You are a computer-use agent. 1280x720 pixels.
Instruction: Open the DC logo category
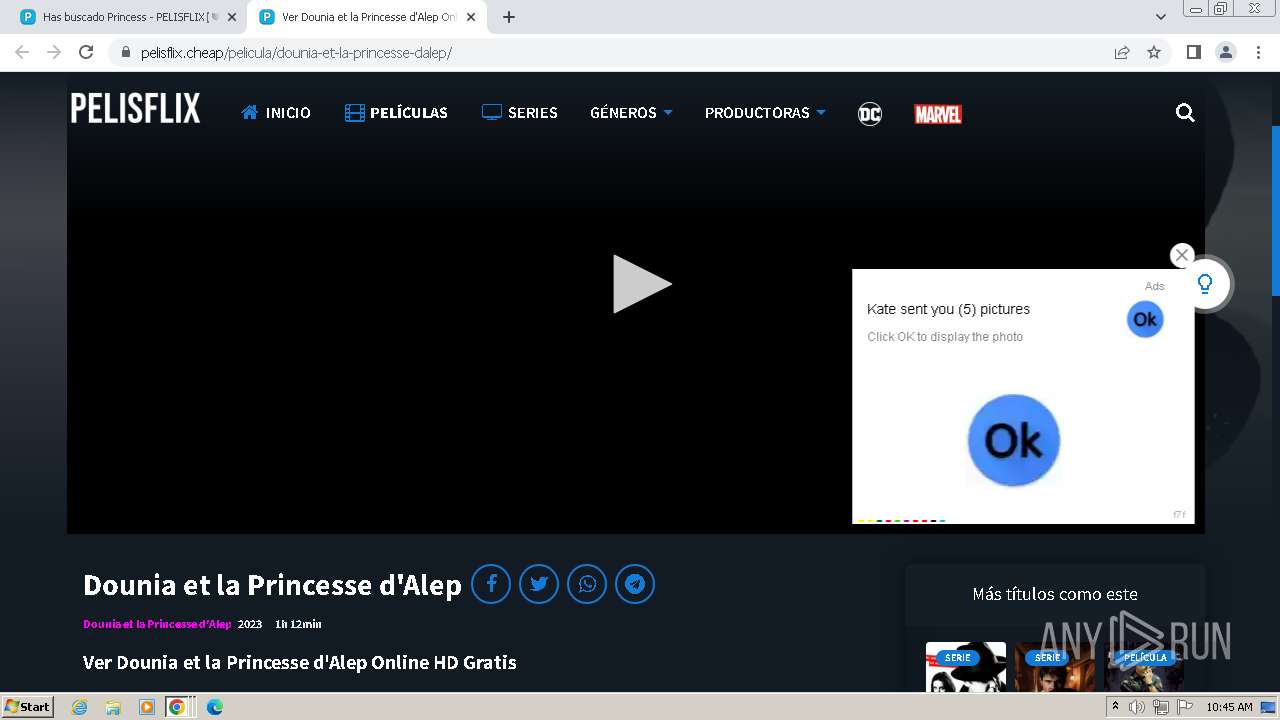pos(870,114)
